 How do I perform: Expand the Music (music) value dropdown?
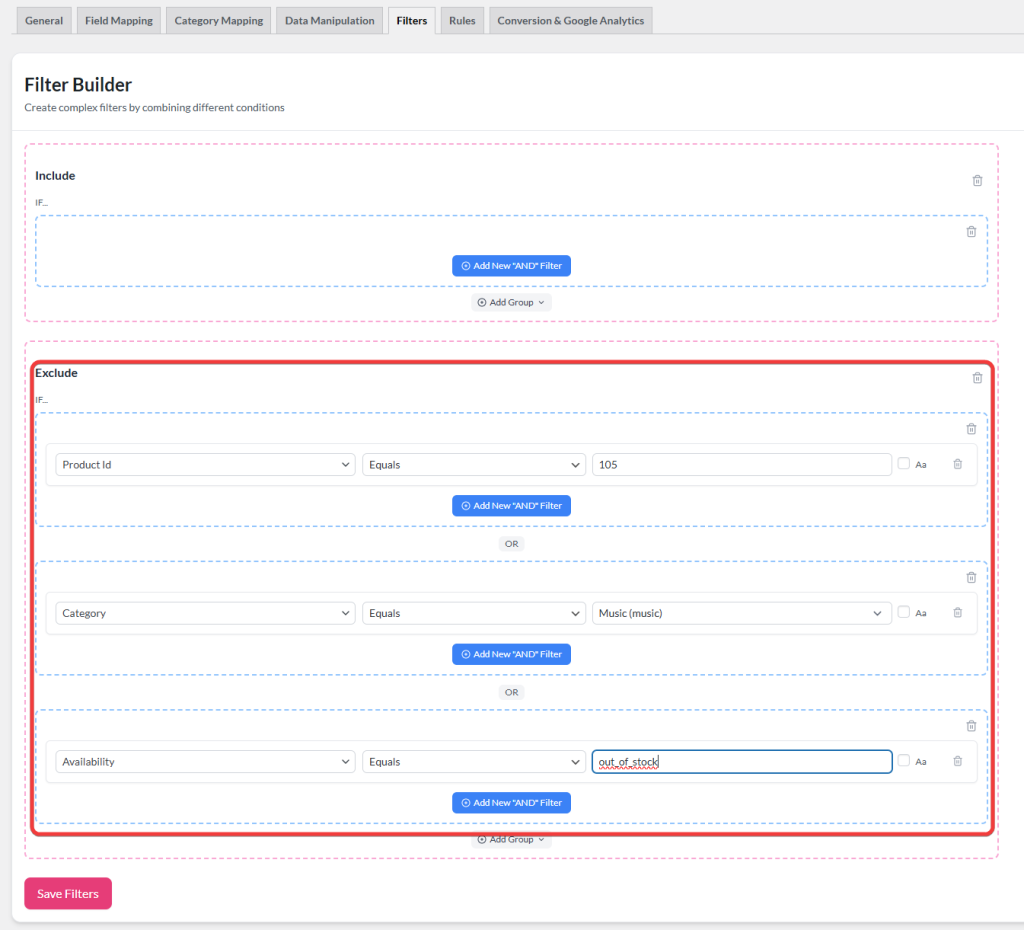(x=740, y=613)
